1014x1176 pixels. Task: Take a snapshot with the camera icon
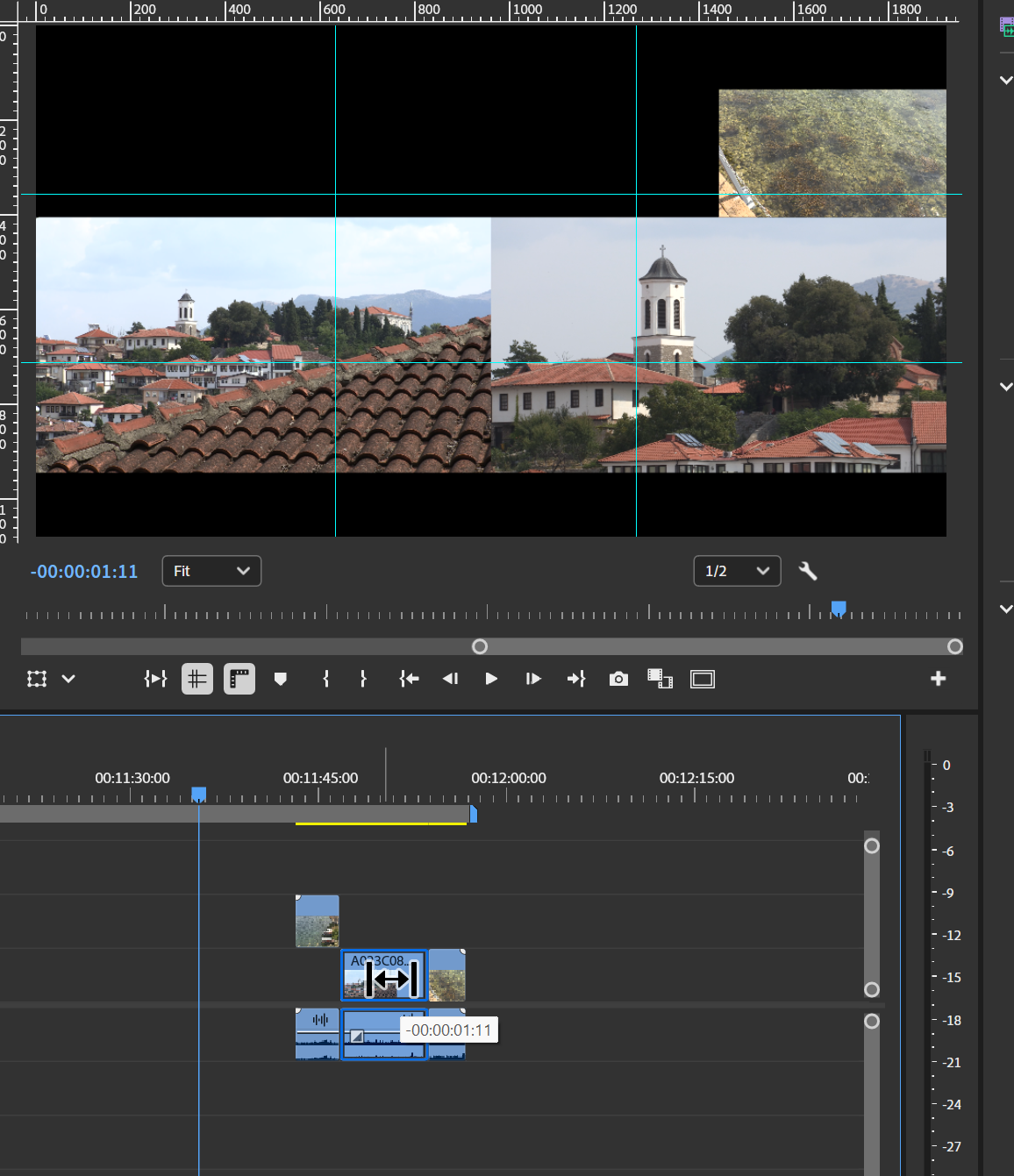[x=618, y=678]
